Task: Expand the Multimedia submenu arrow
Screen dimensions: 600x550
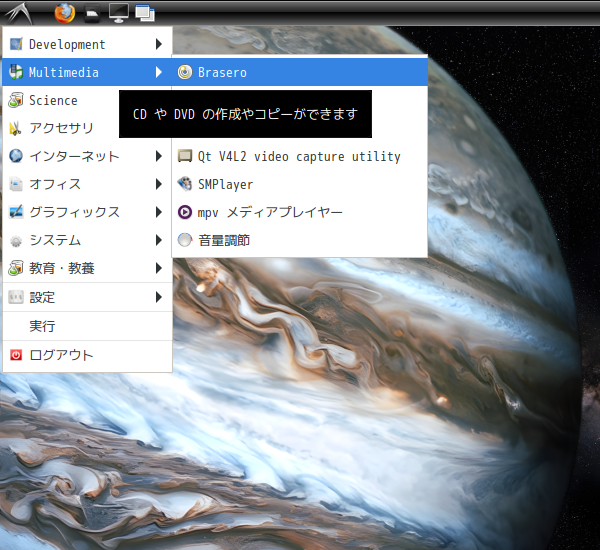Action: [159, 72]
